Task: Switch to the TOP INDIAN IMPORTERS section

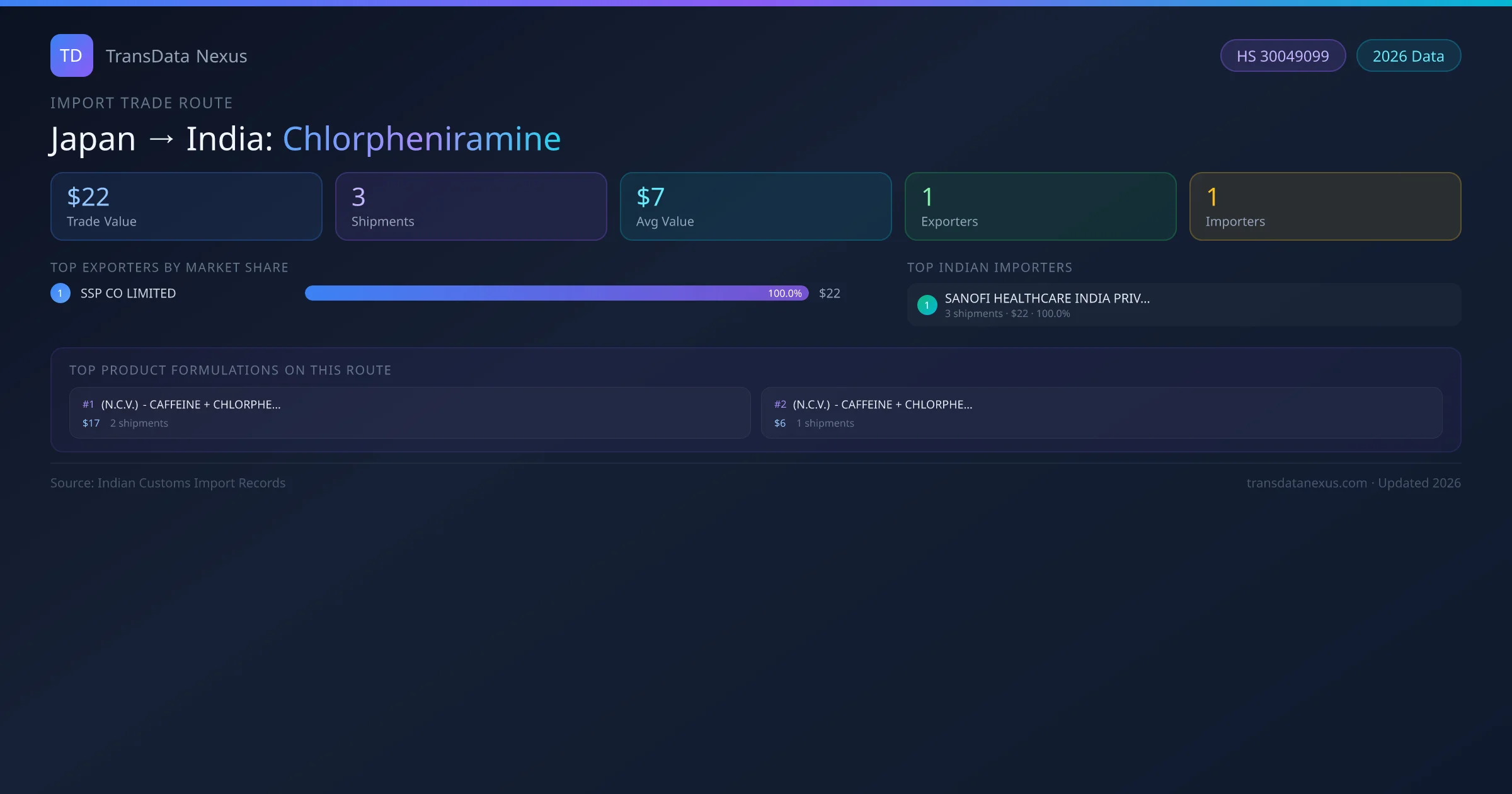Action: [990, 267]
